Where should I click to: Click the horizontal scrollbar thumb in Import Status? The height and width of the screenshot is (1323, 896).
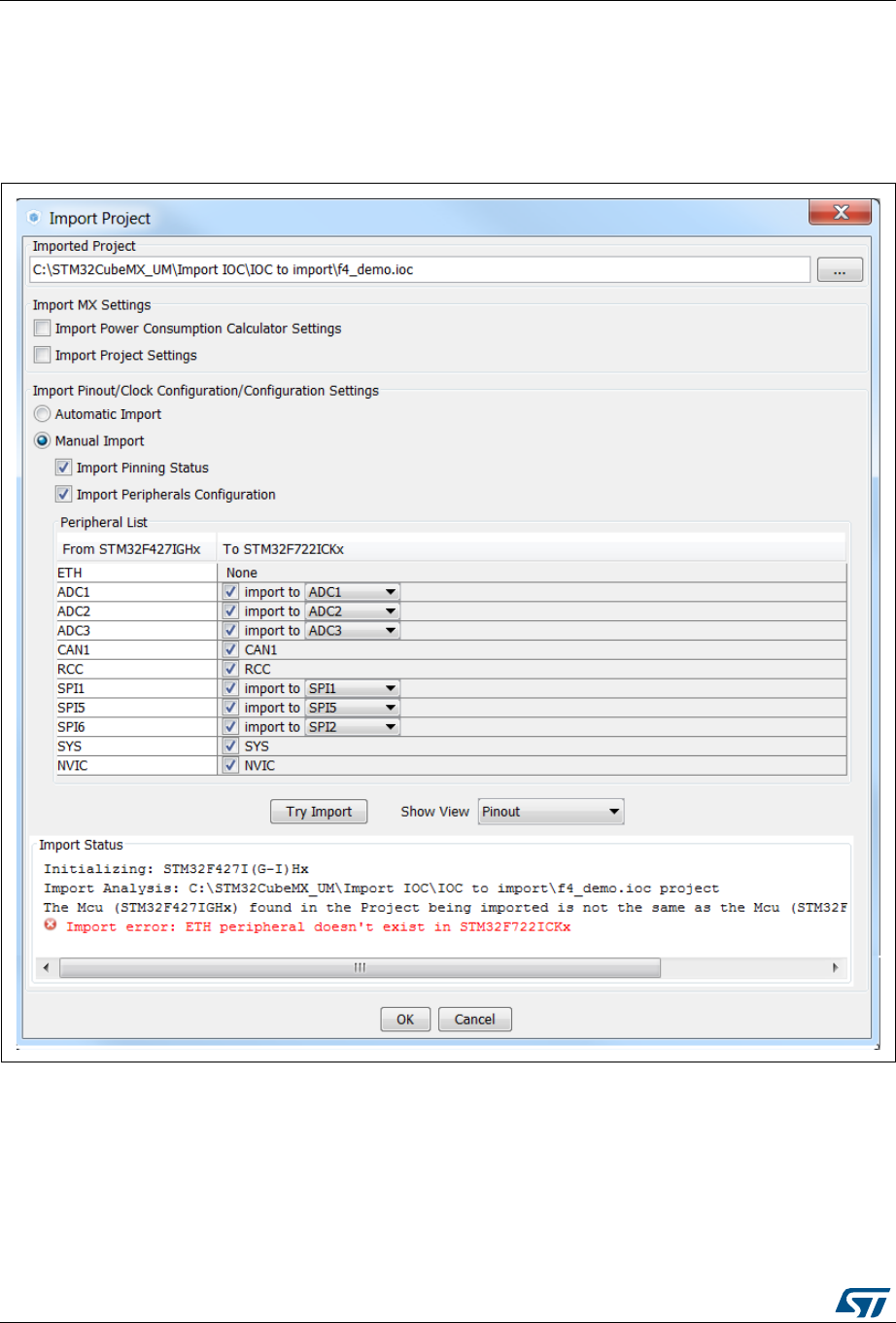point(360,968)
